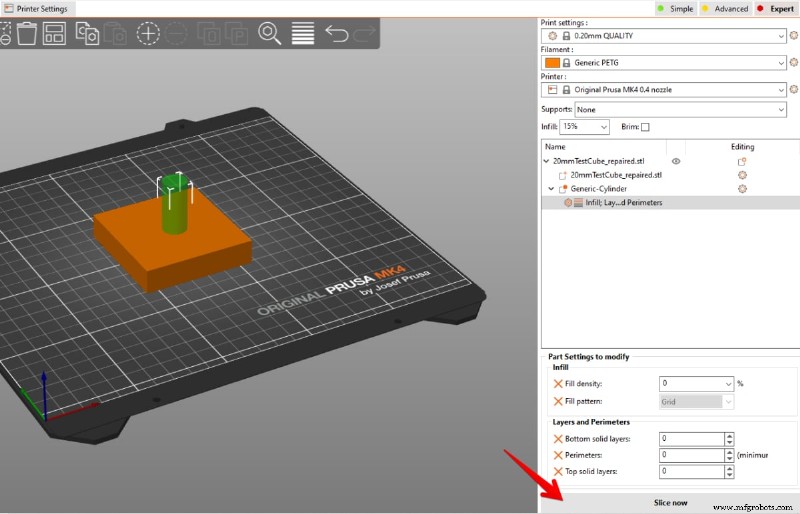Decrease Top solid layers with down arrow

pyautogui.click(x=729, y=475)
